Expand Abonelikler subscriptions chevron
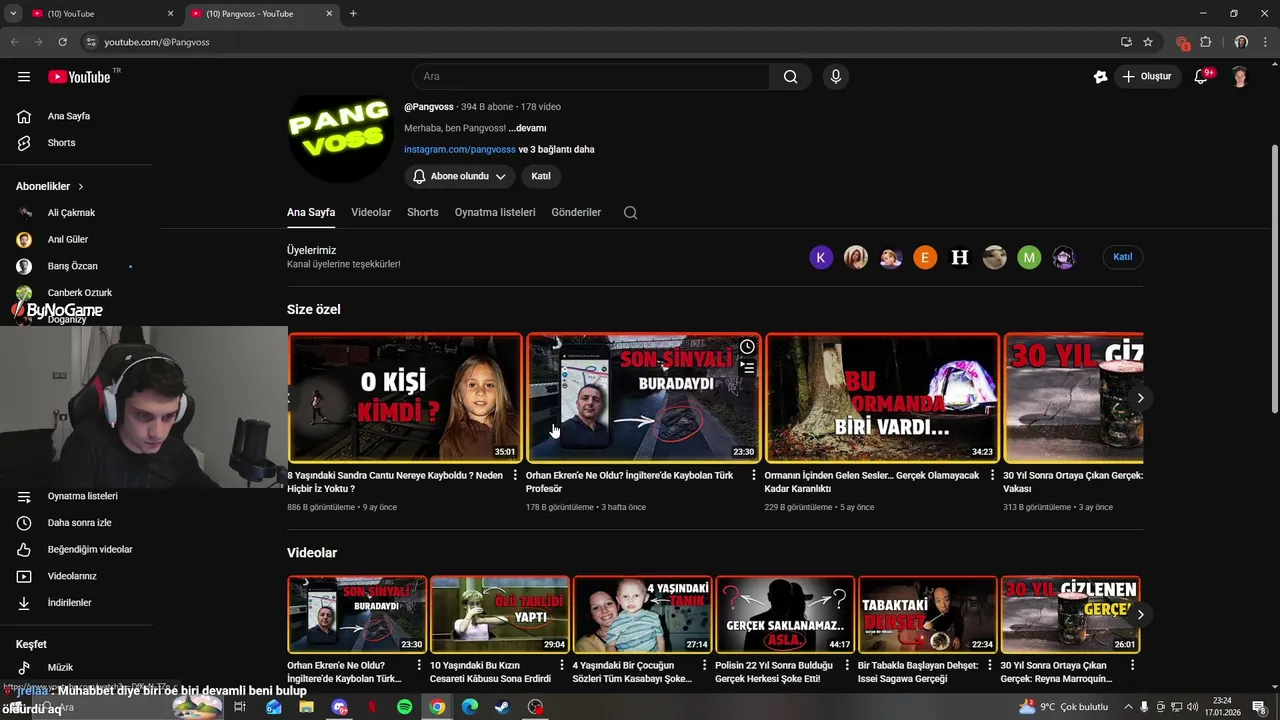Screen dimensions: 1280x720 81,187
